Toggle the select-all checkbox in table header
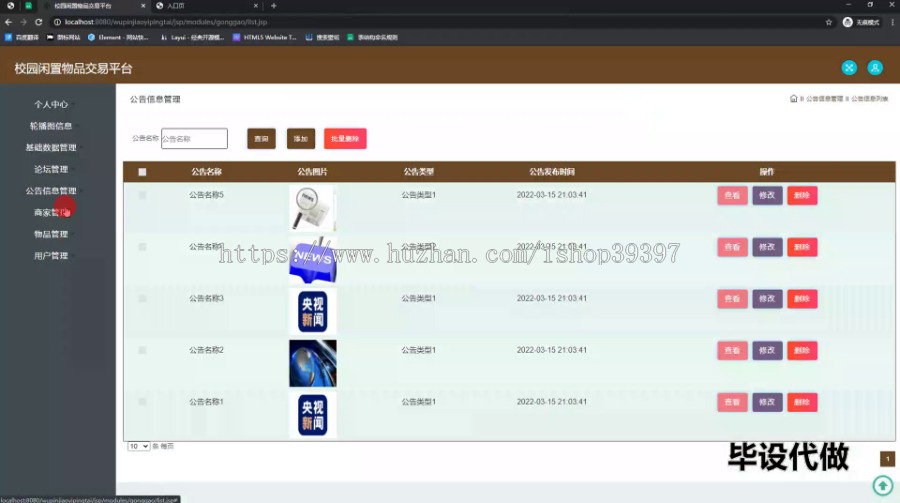 click(142, 172)
